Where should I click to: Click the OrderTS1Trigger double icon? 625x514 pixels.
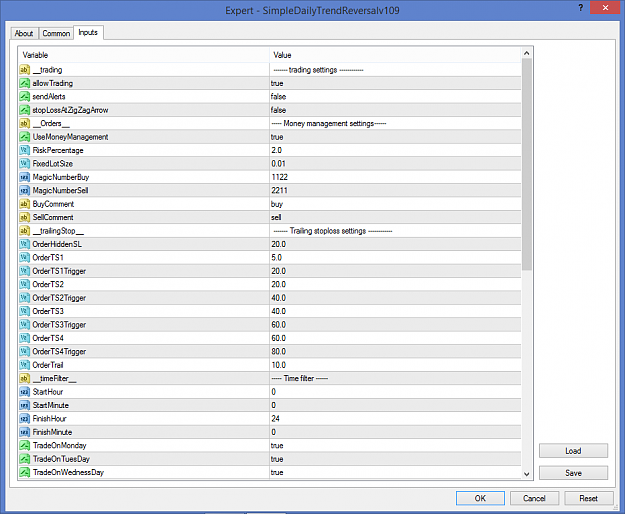point(25,271)
